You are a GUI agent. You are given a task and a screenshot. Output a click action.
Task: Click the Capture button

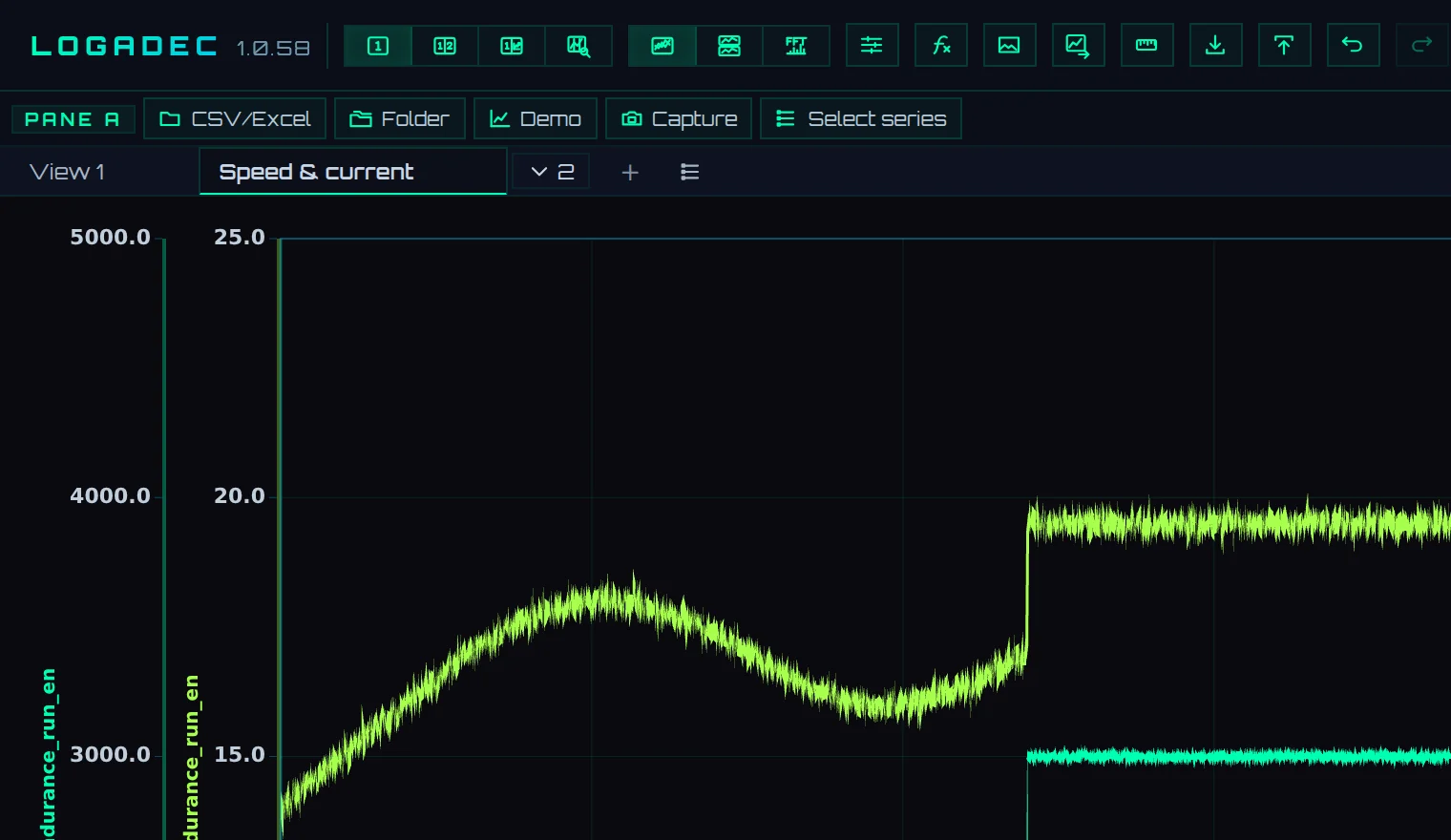(x=679, y=118)
